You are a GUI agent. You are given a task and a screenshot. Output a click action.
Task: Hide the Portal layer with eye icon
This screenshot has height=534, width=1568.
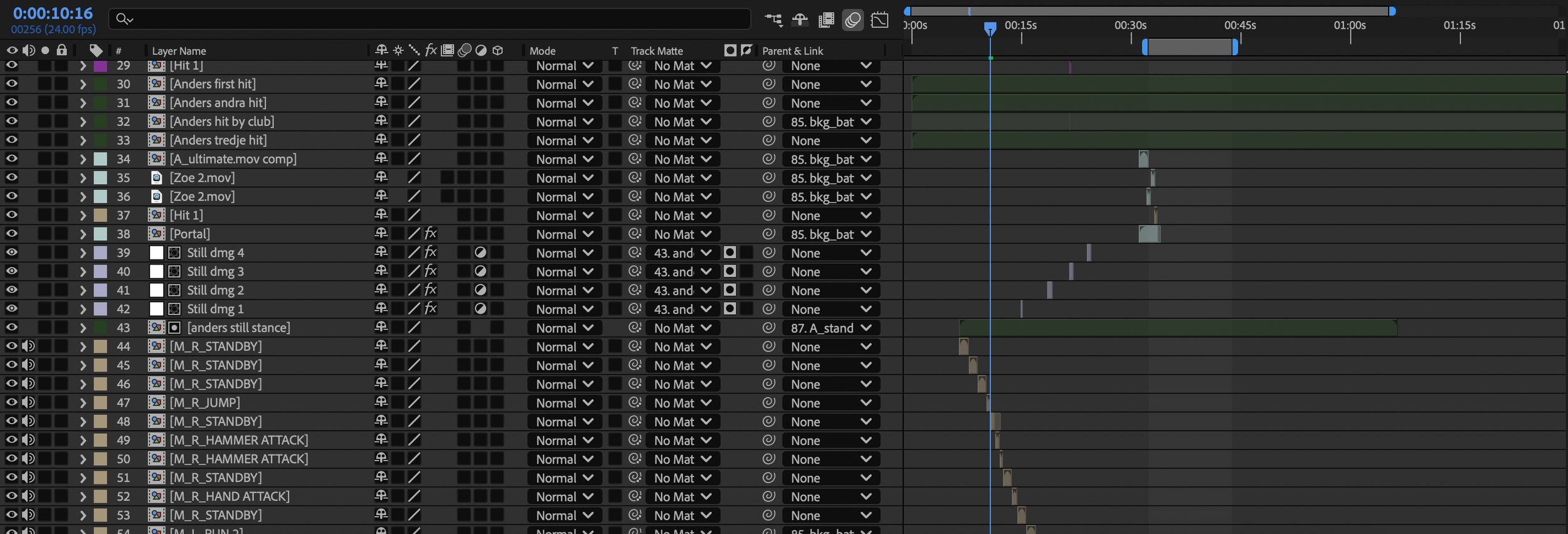click(x=12, y=234)
